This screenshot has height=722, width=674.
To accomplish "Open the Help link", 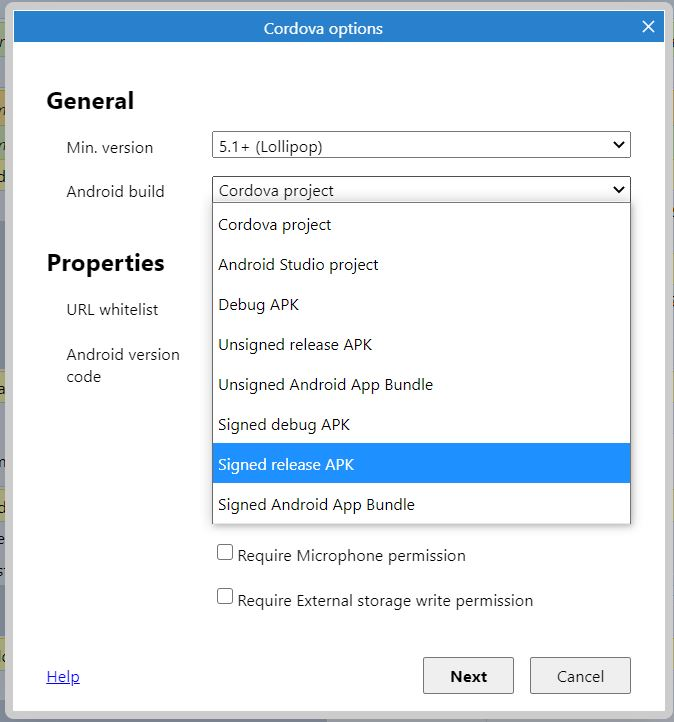I will [63, 676].
